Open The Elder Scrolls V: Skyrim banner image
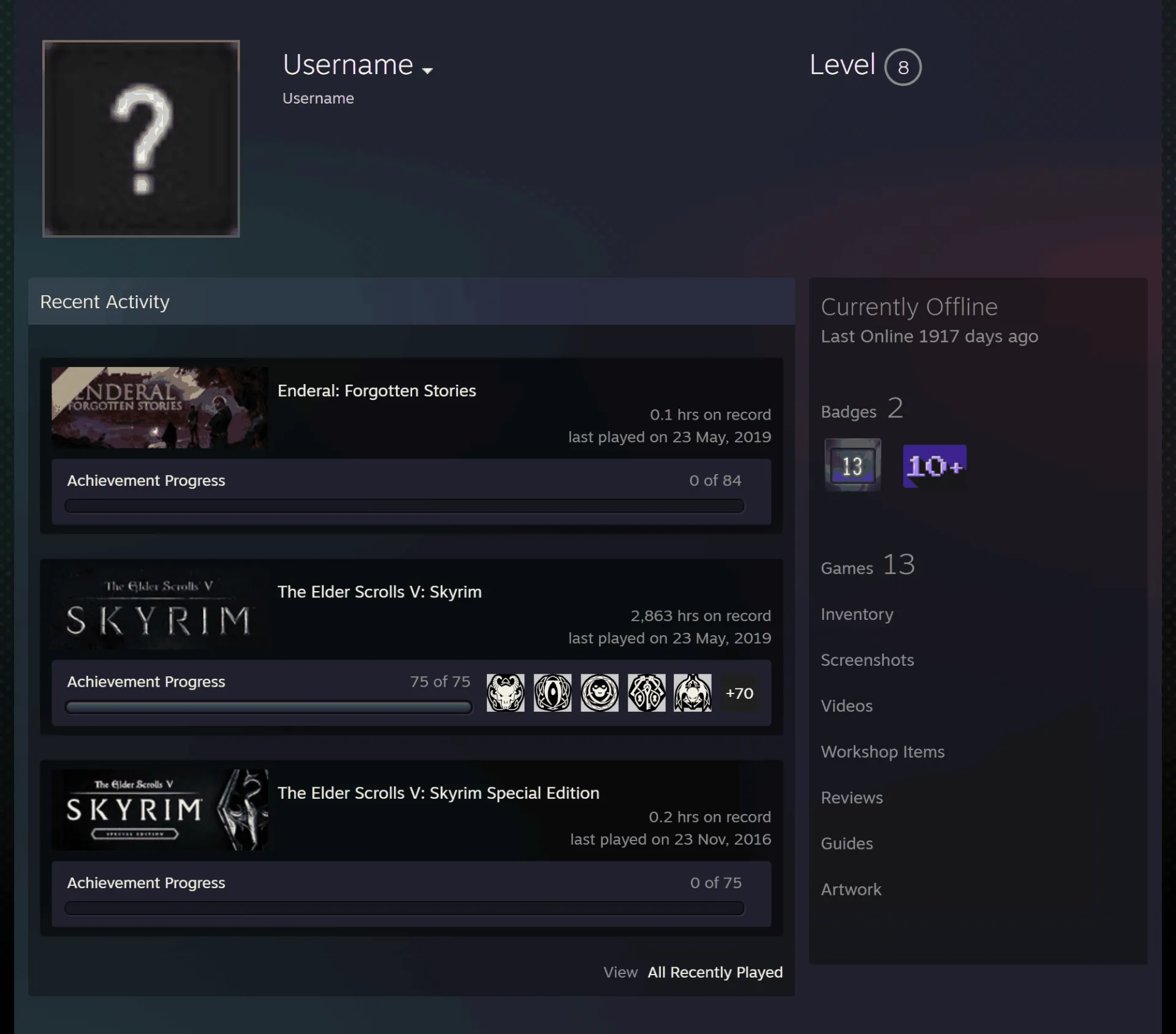The width and height of the screenshot is (1176, 1034). point(159,609)
